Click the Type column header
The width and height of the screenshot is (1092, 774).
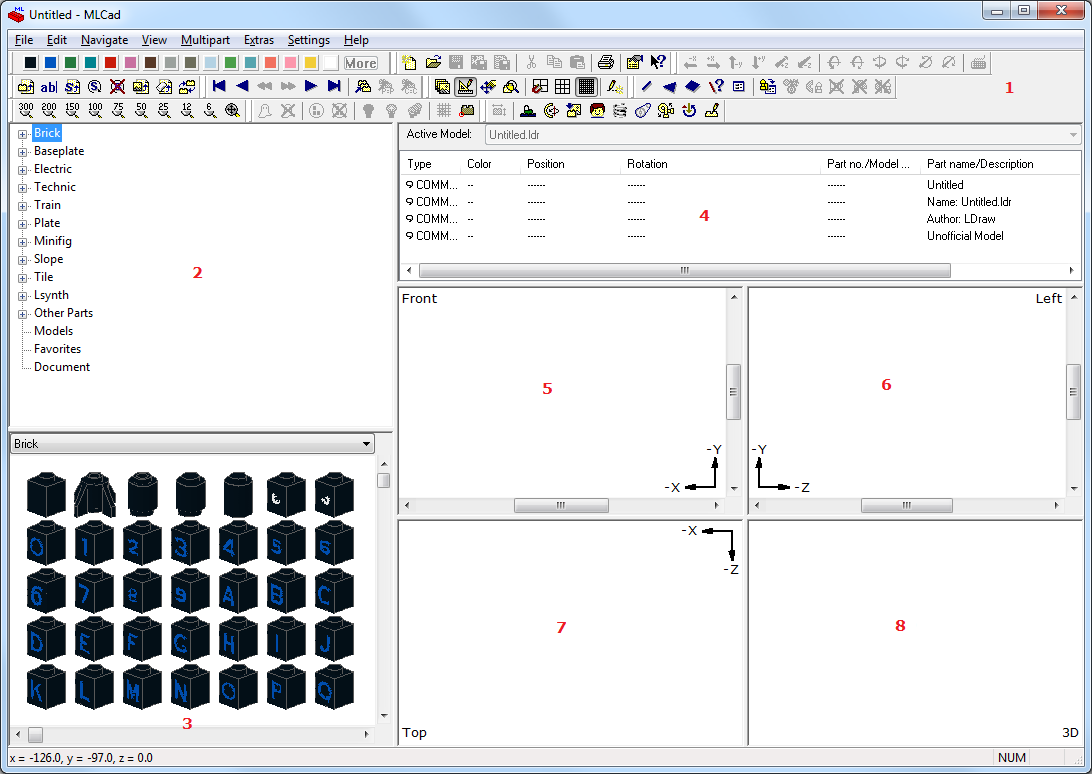coord(432,164)
